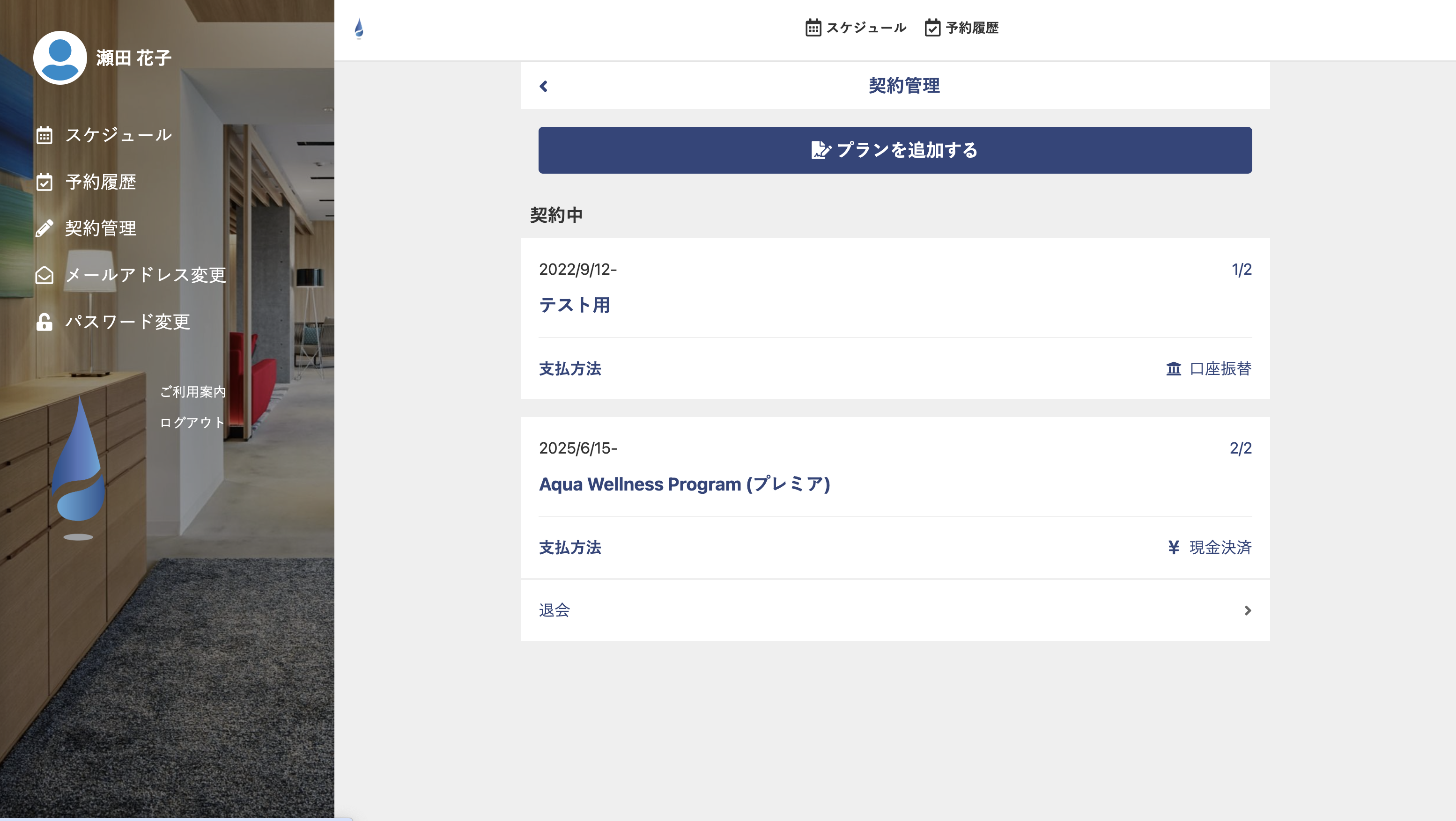Click the envelope icon beside メールアドレス変更
Image resolution: width=1456 pixels, height=821 pixels.
pyautogui.click(x=44, y=275)
